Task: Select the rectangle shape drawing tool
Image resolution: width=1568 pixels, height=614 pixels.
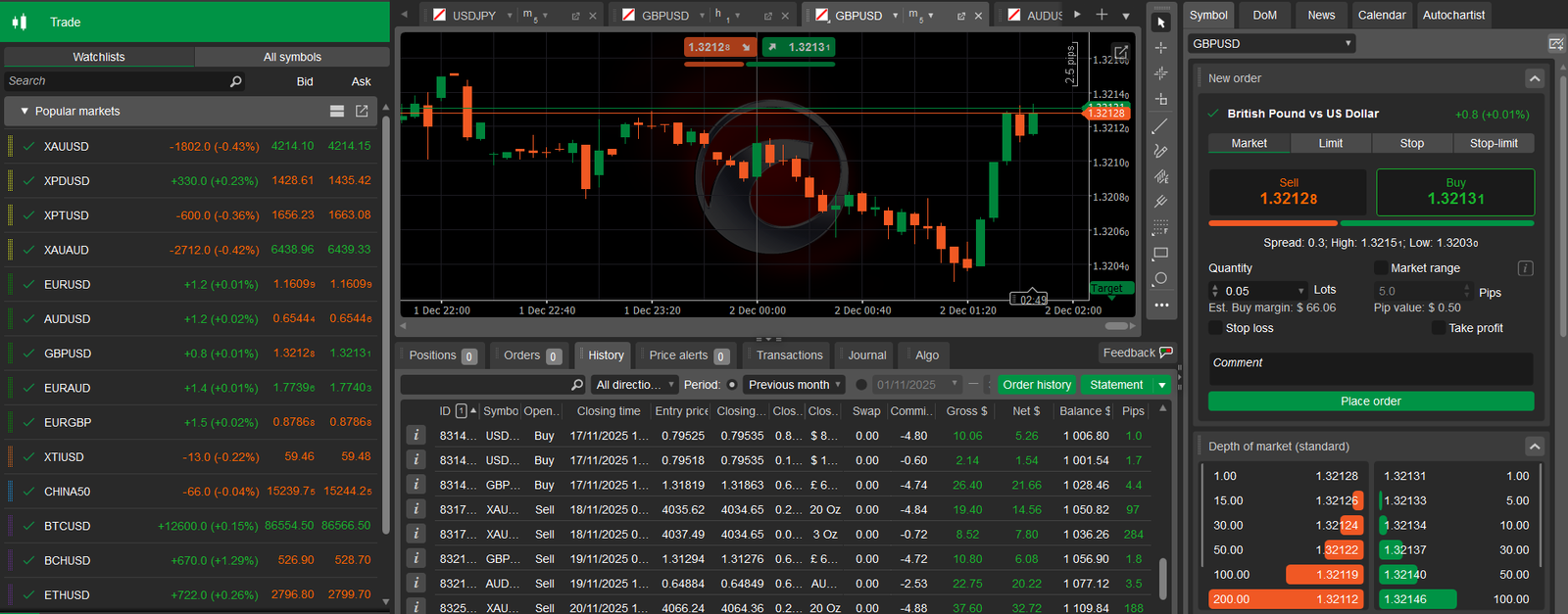Action: tap(1161, 254)
